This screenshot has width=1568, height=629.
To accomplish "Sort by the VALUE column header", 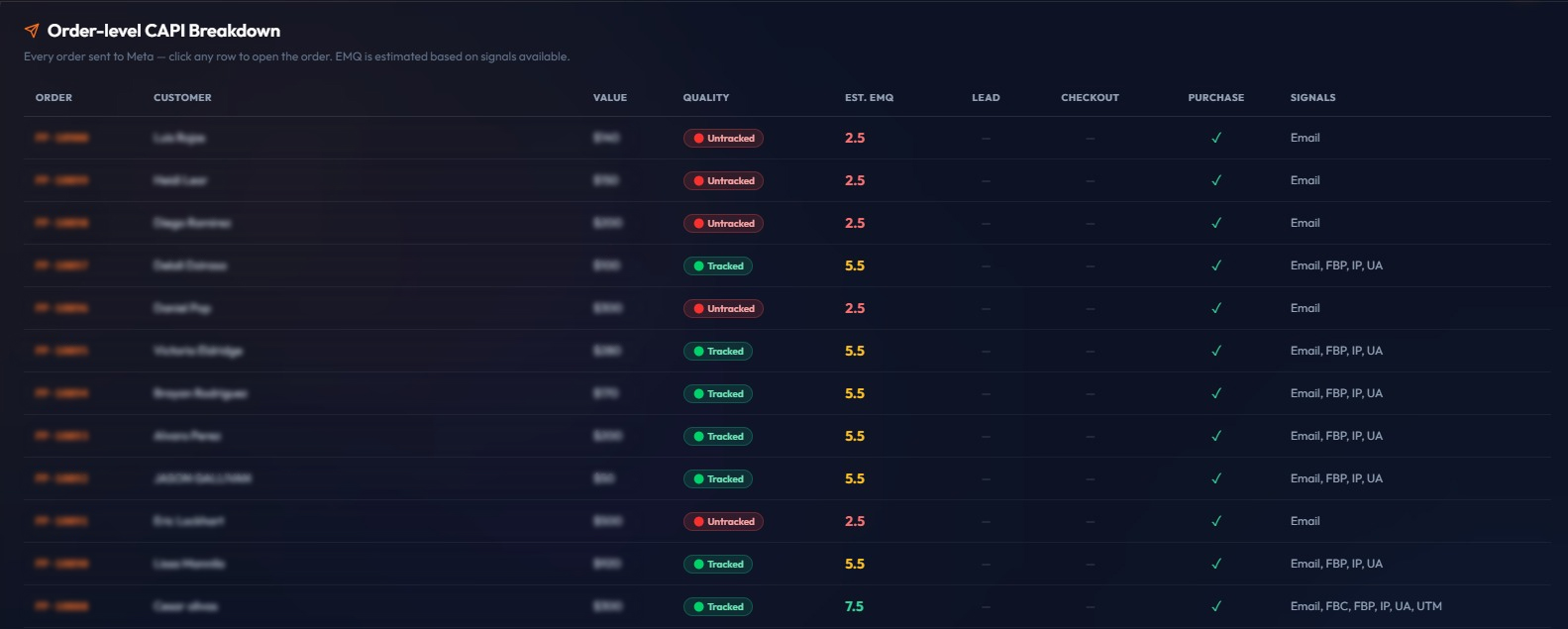I will tap(610, 97).
